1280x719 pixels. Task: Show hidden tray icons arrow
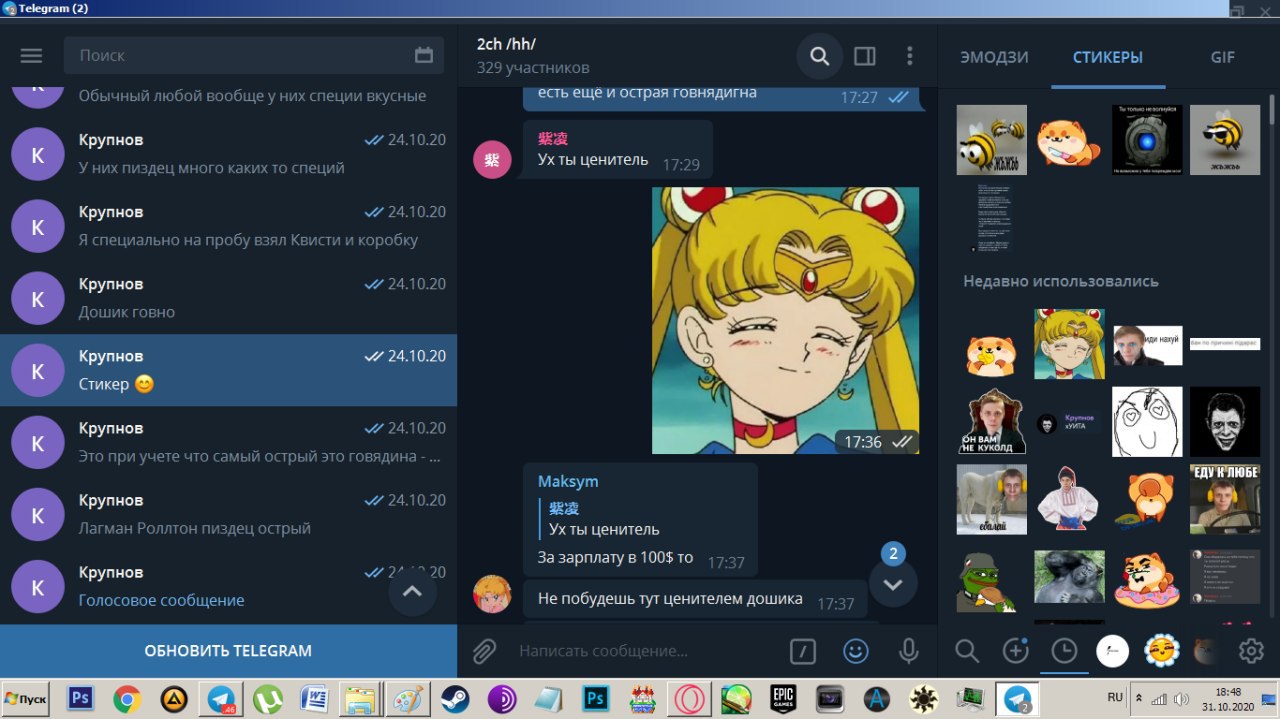click(1139, 698)
